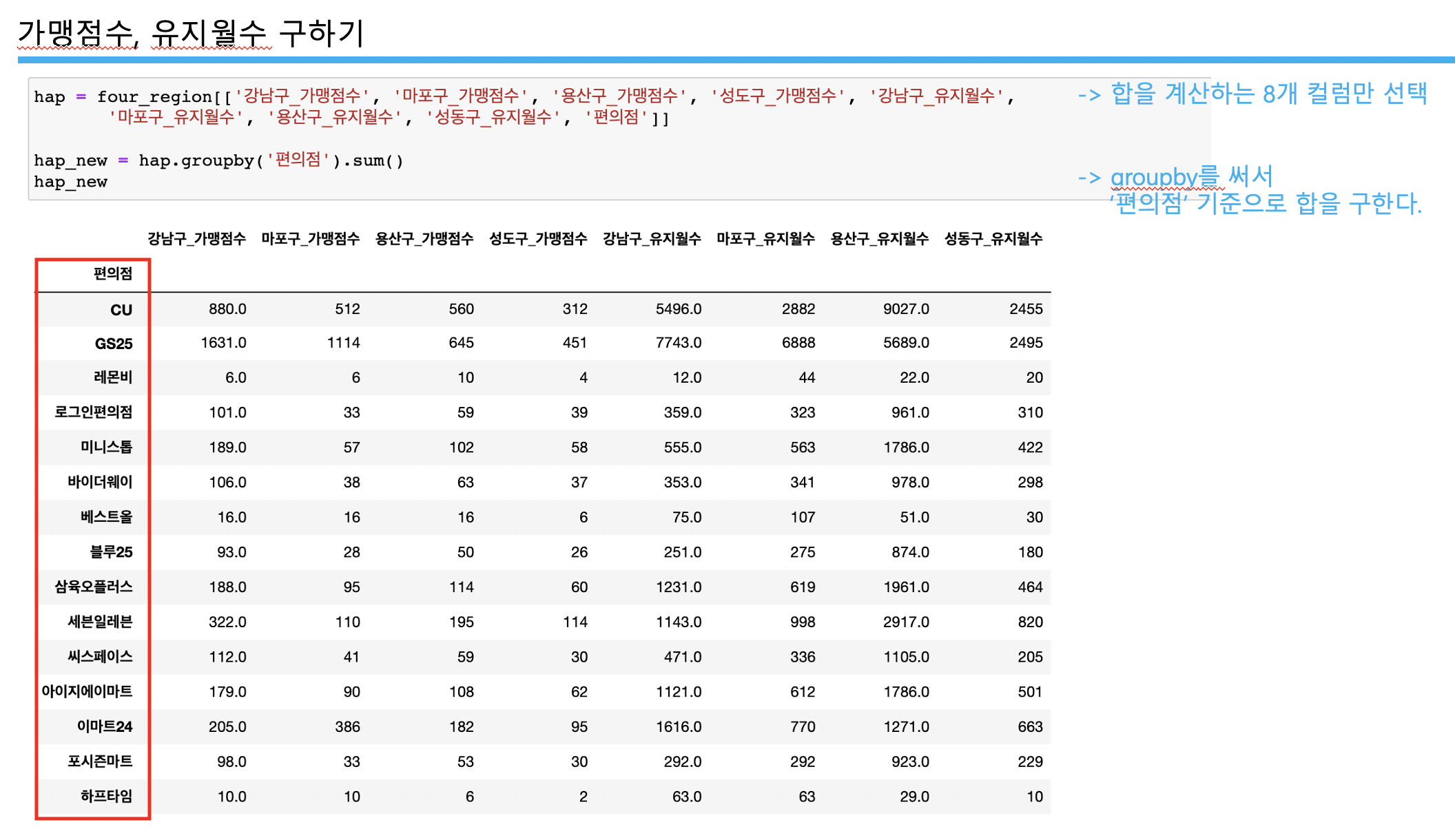Select the 세븐일레븐 row label
Image resolution: width=1455 pixels, height=840 pixels.
point(99,622)
